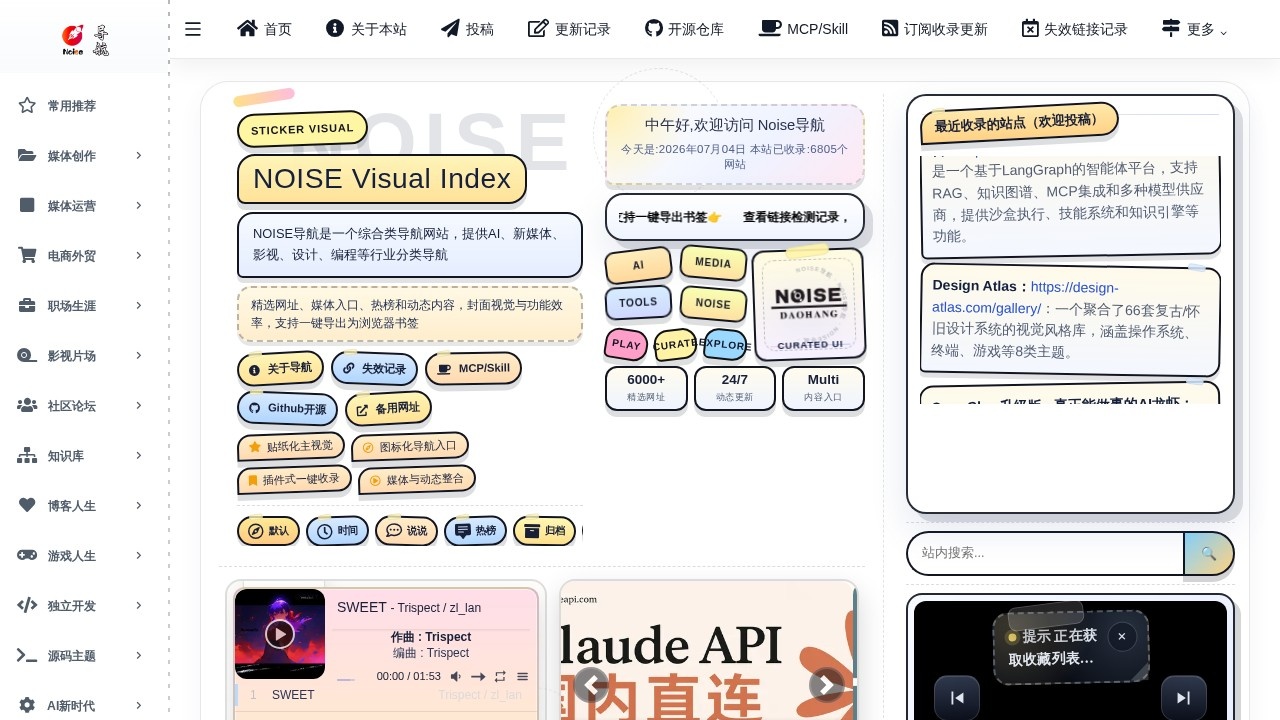The width and height of the screenshot is (1280, 720).
Task: Click the Noise site logo
Action: pos(85,40)
